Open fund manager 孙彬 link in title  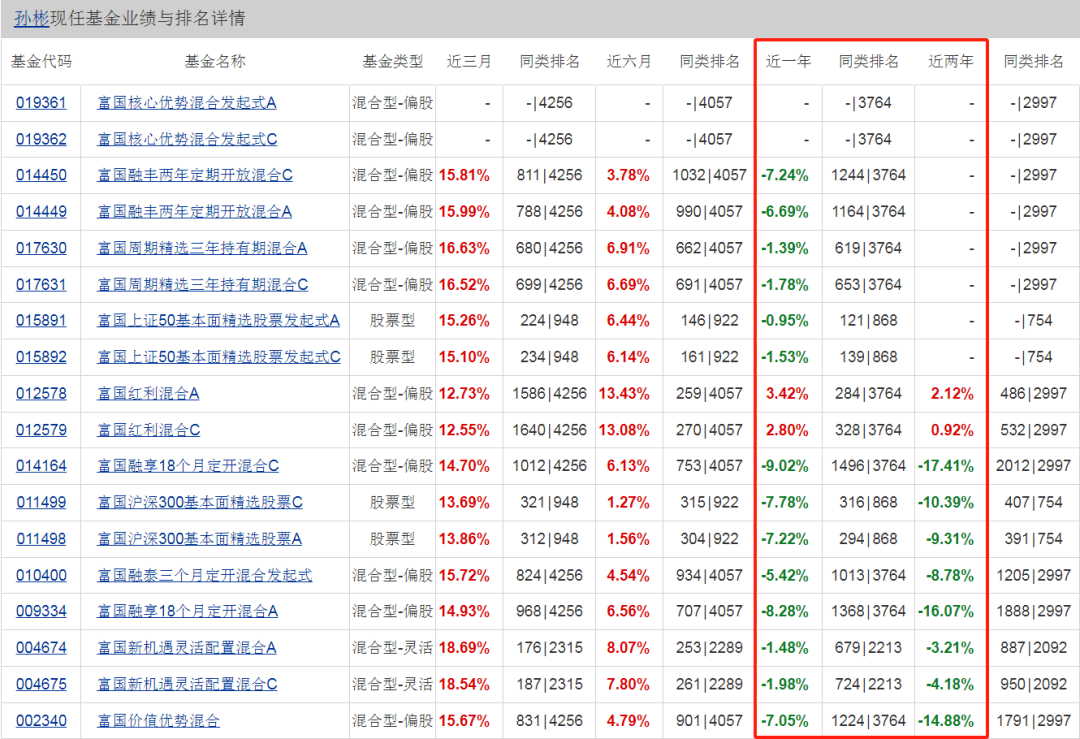click(32, 18)
